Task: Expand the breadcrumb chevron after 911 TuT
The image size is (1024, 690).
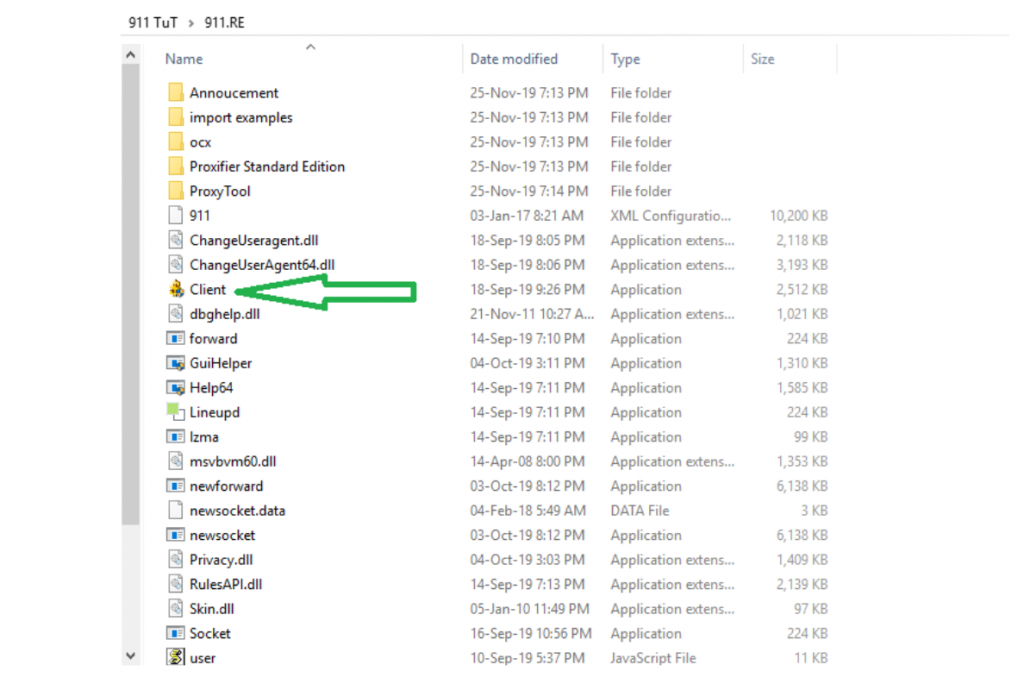Action: tap(191, 23)
